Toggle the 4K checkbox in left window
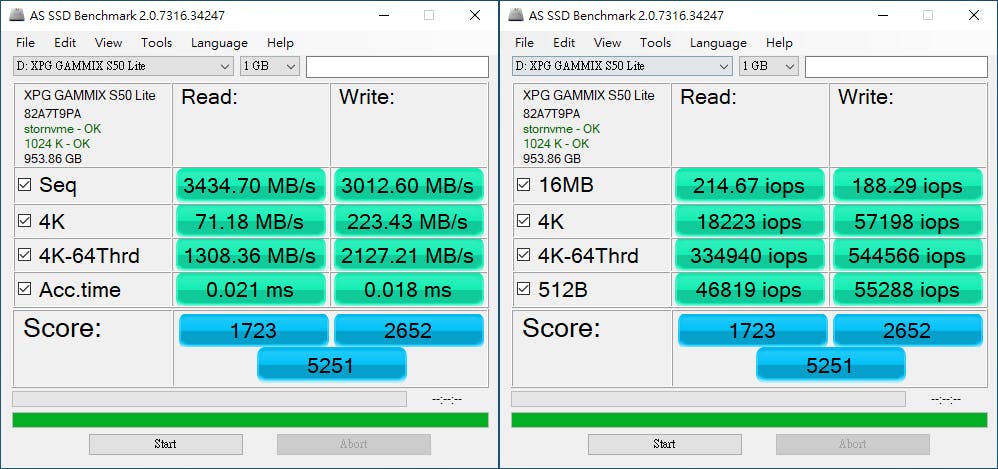The height and width of the screenshot is (469, 998). [x=25, y=221]
